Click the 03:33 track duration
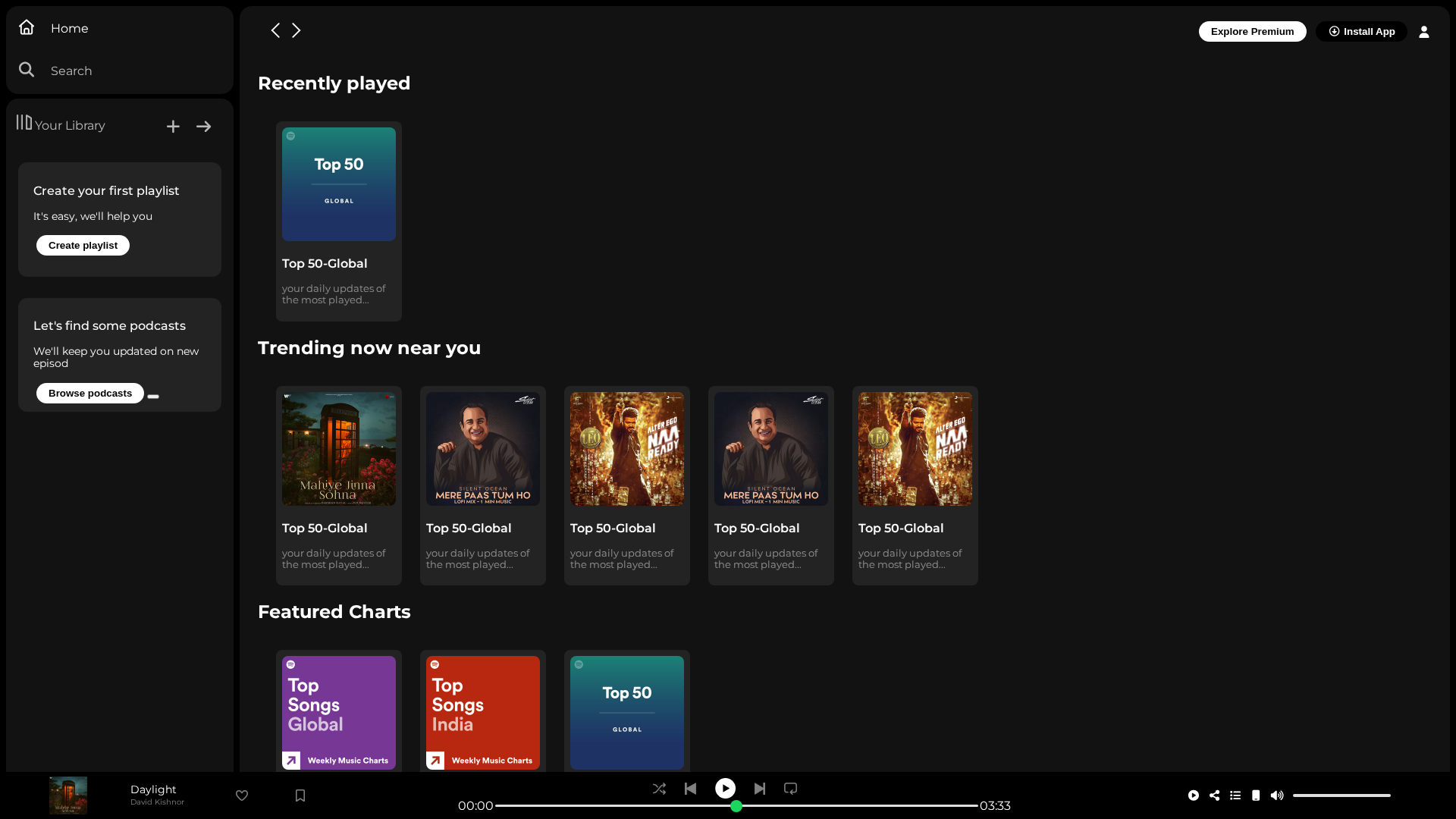The width and height of the screenshot is (1456, 819). point(995,806)
